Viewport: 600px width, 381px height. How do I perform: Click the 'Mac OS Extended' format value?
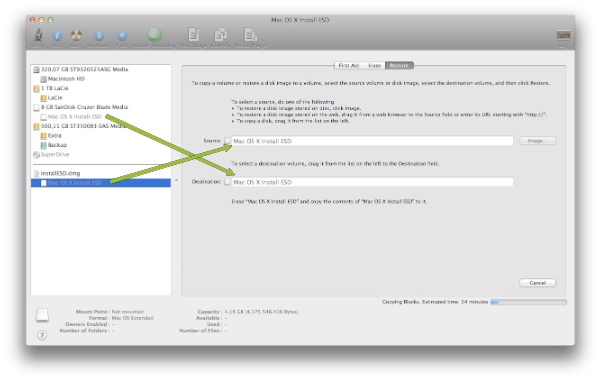click(x=132, y=318)
